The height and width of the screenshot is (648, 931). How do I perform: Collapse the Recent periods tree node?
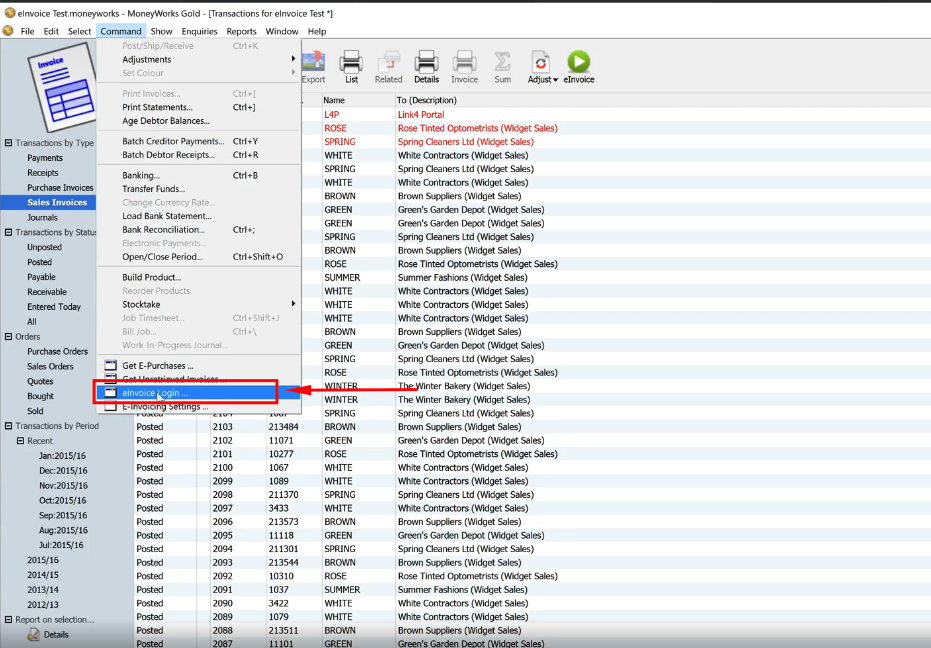tap(20, 440)
